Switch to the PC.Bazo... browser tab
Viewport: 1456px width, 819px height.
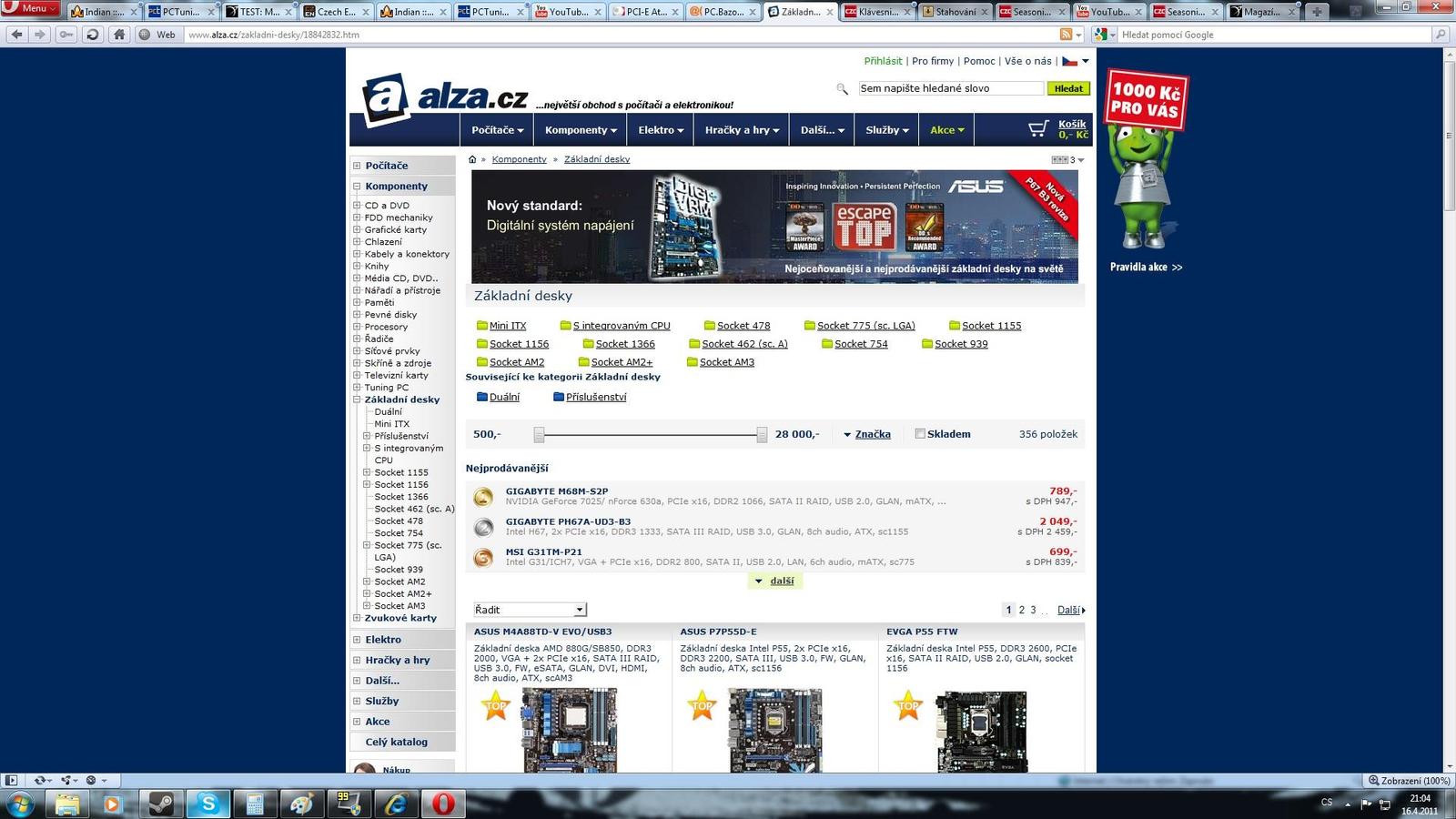point(723,12)
